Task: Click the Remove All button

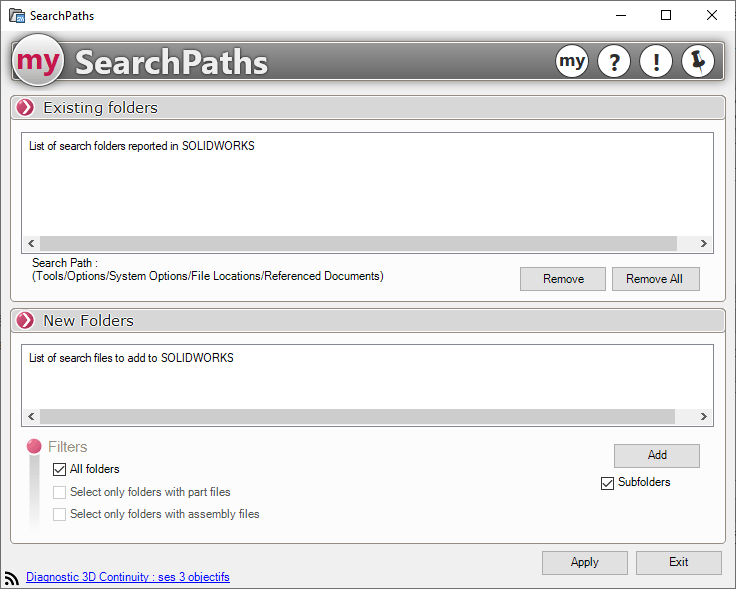Action: (656, 279)
